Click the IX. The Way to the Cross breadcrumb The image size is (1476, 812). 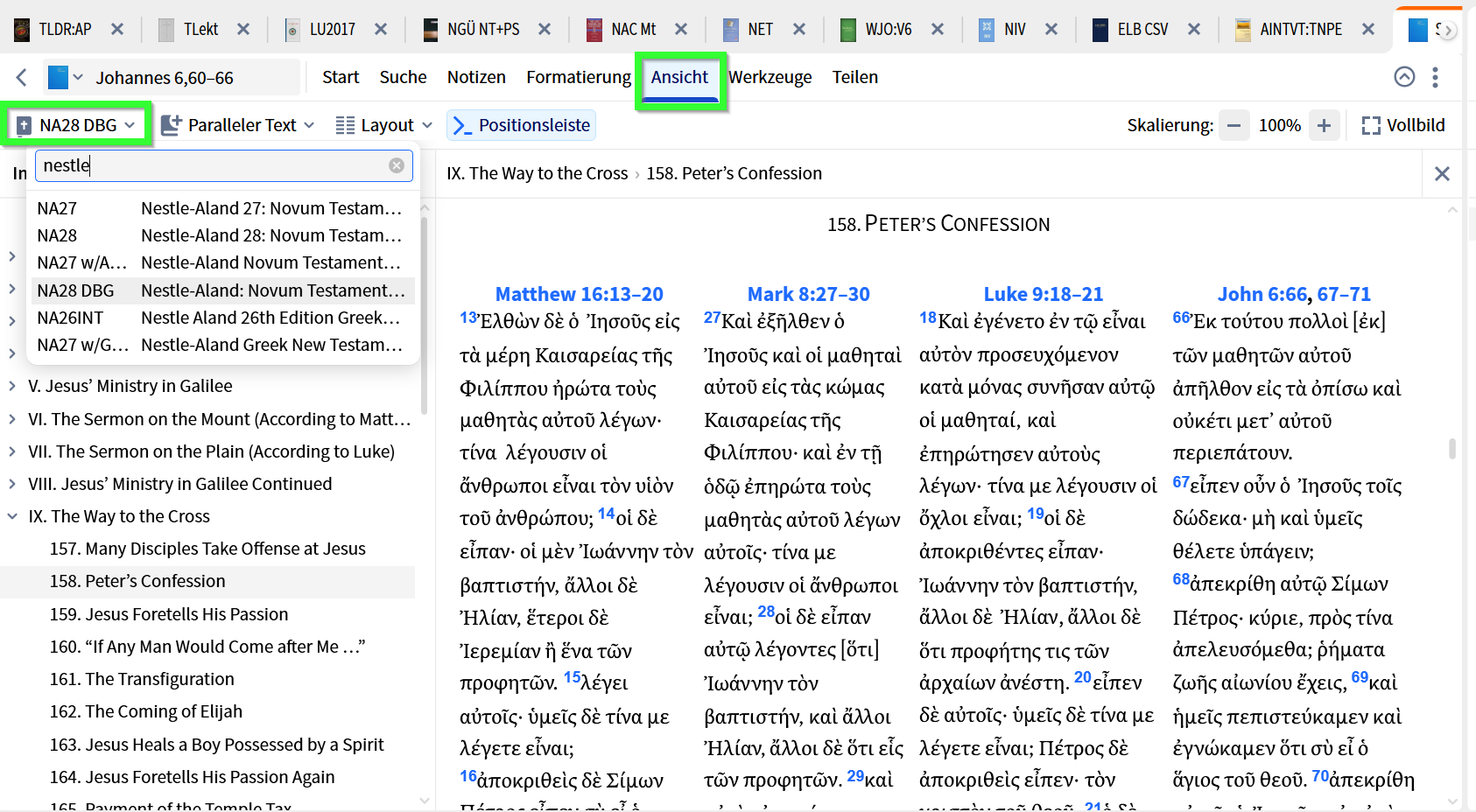[x=537, y=173]
